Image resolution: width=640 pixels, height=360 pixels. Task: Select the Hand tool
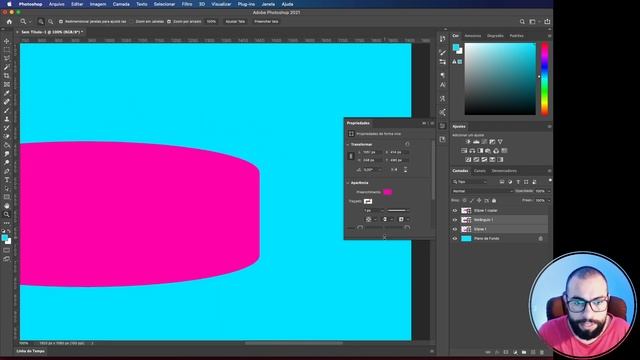7,206
